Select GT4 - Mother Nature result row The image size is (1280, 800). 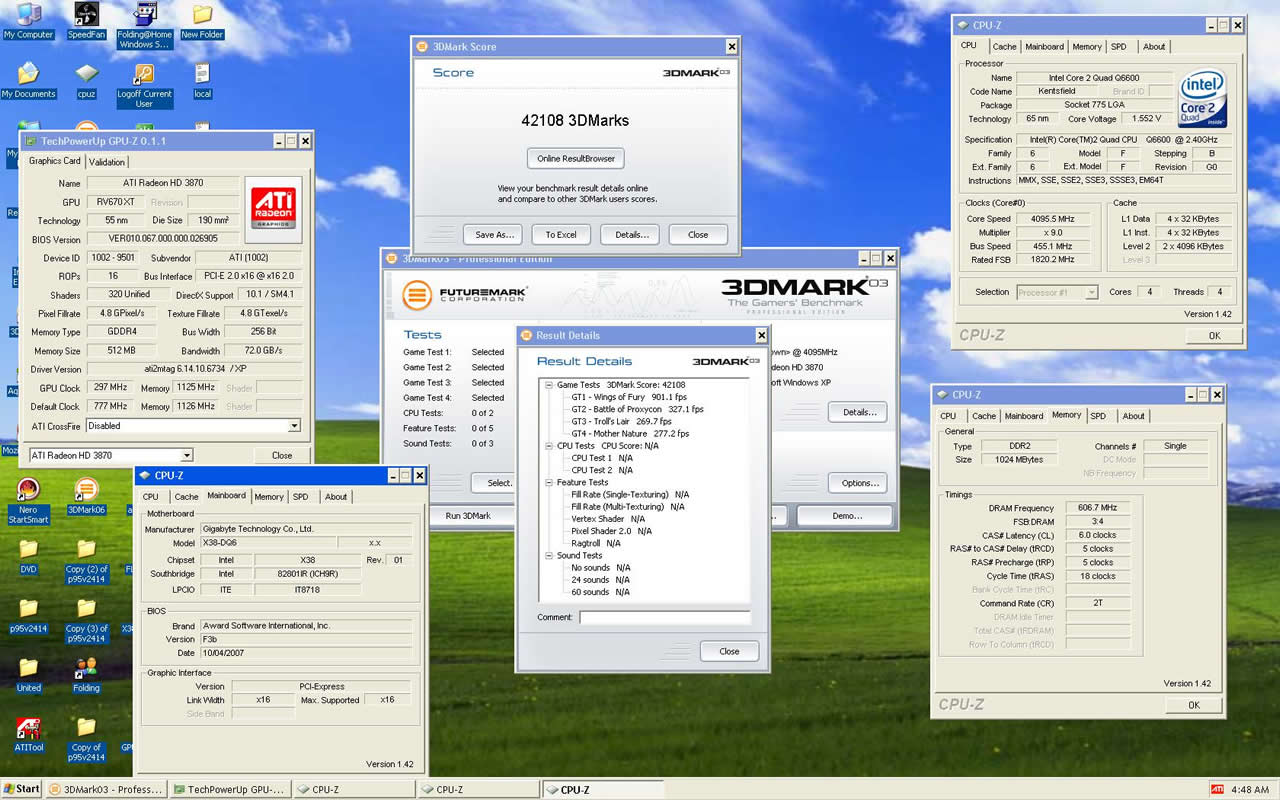pyautogui.click(x=630, y=434)
